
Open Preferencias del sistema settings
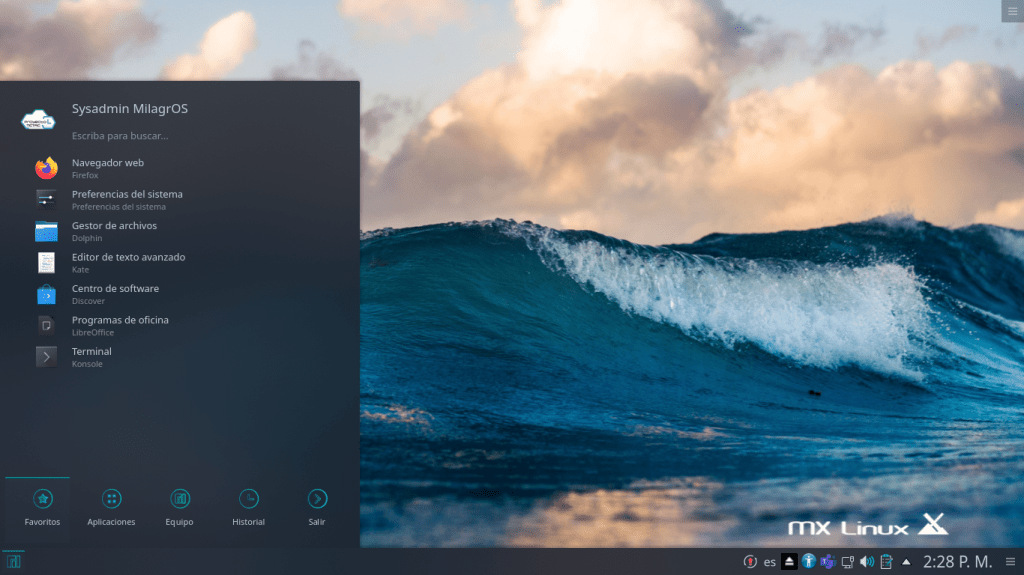point(127,199)
